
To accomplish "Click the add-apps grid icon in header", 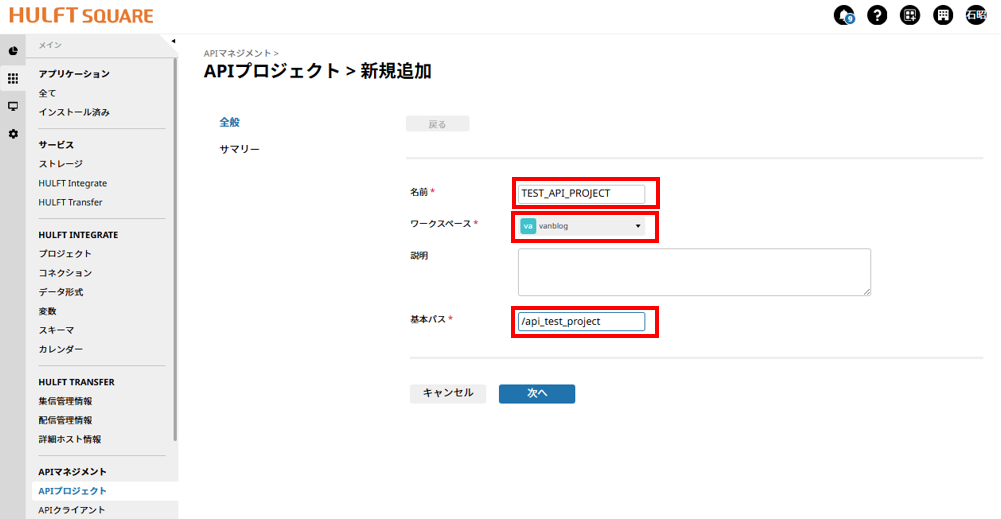I will [x=909, y=15].
